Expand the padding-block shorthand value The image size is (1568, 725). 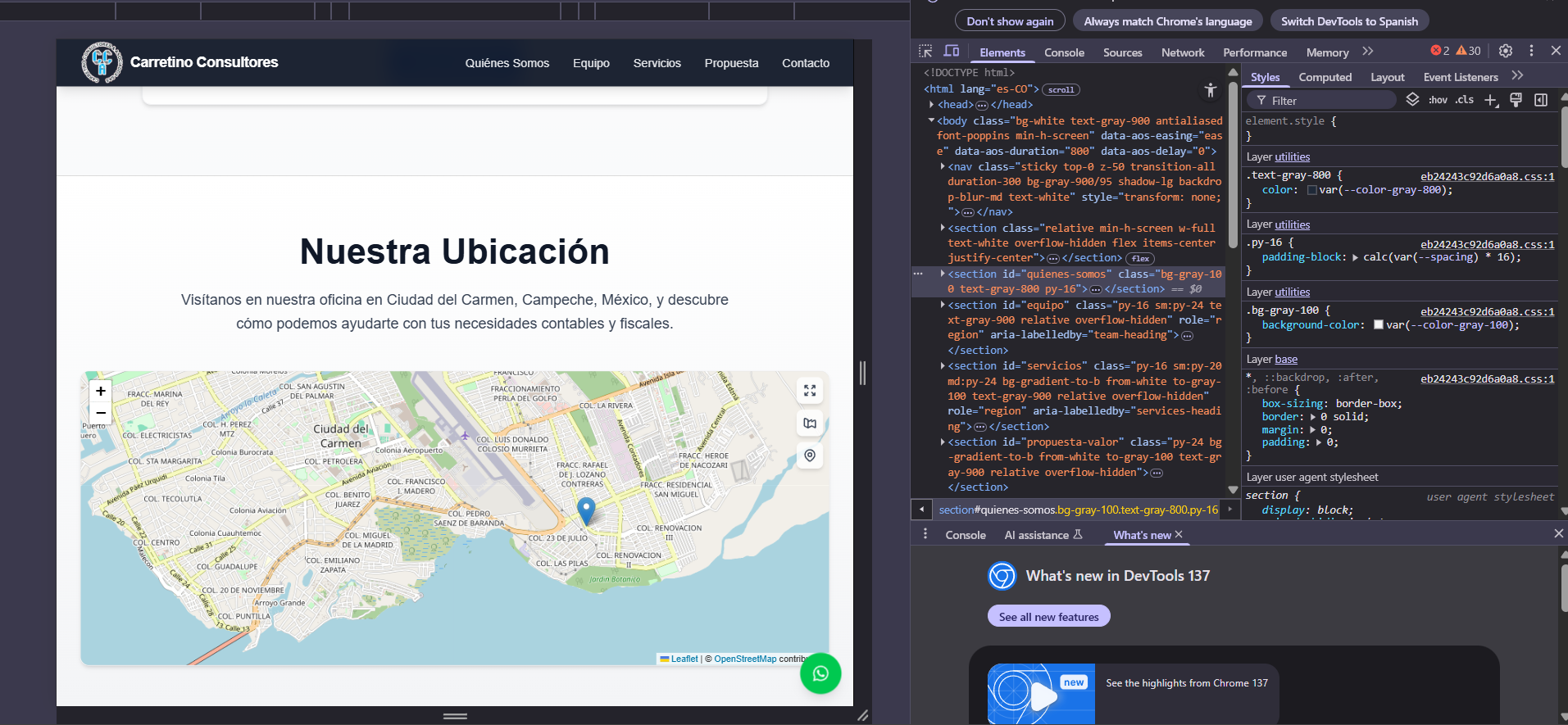click(1355, 257)
